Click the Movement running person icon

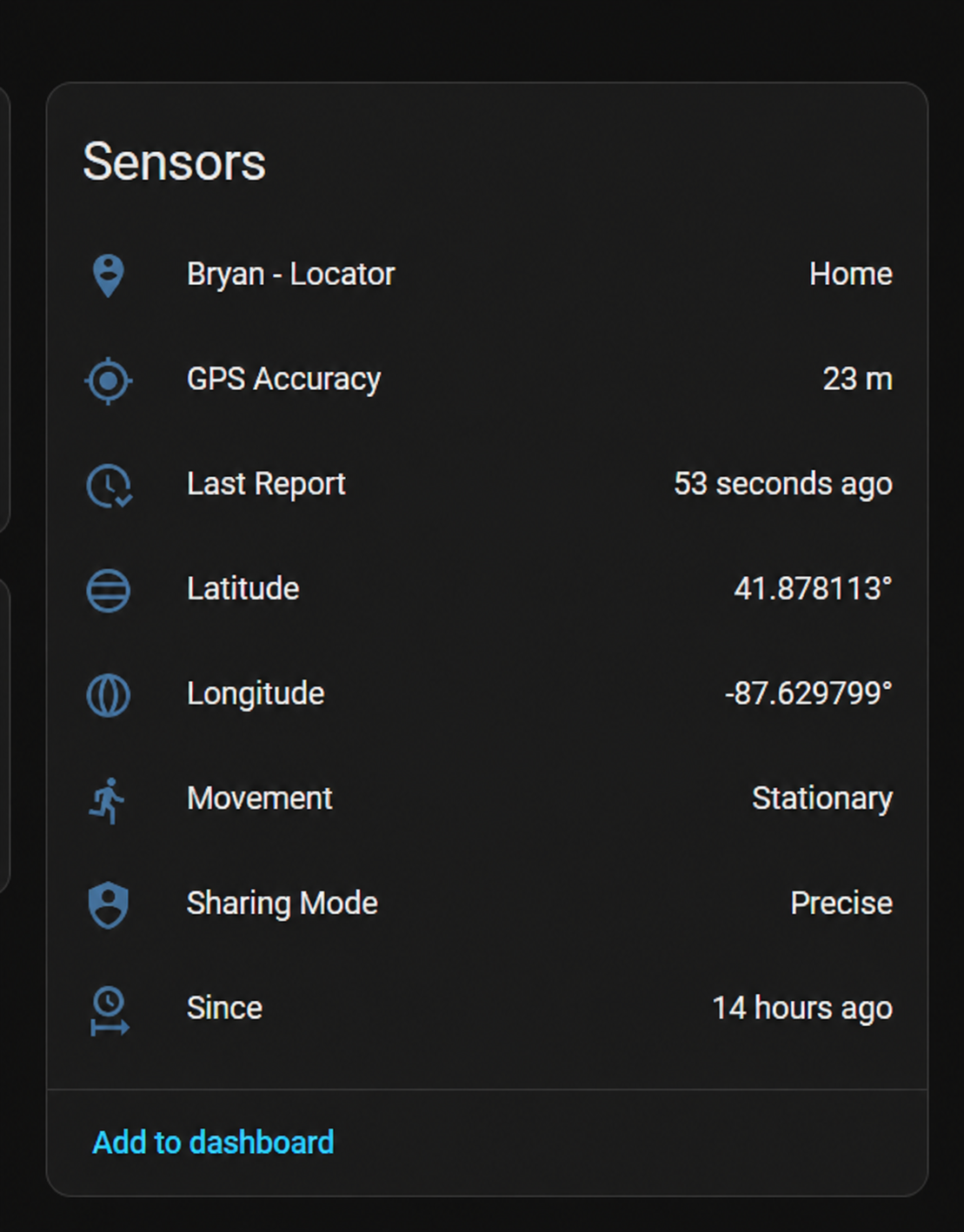tap(107, 801)
